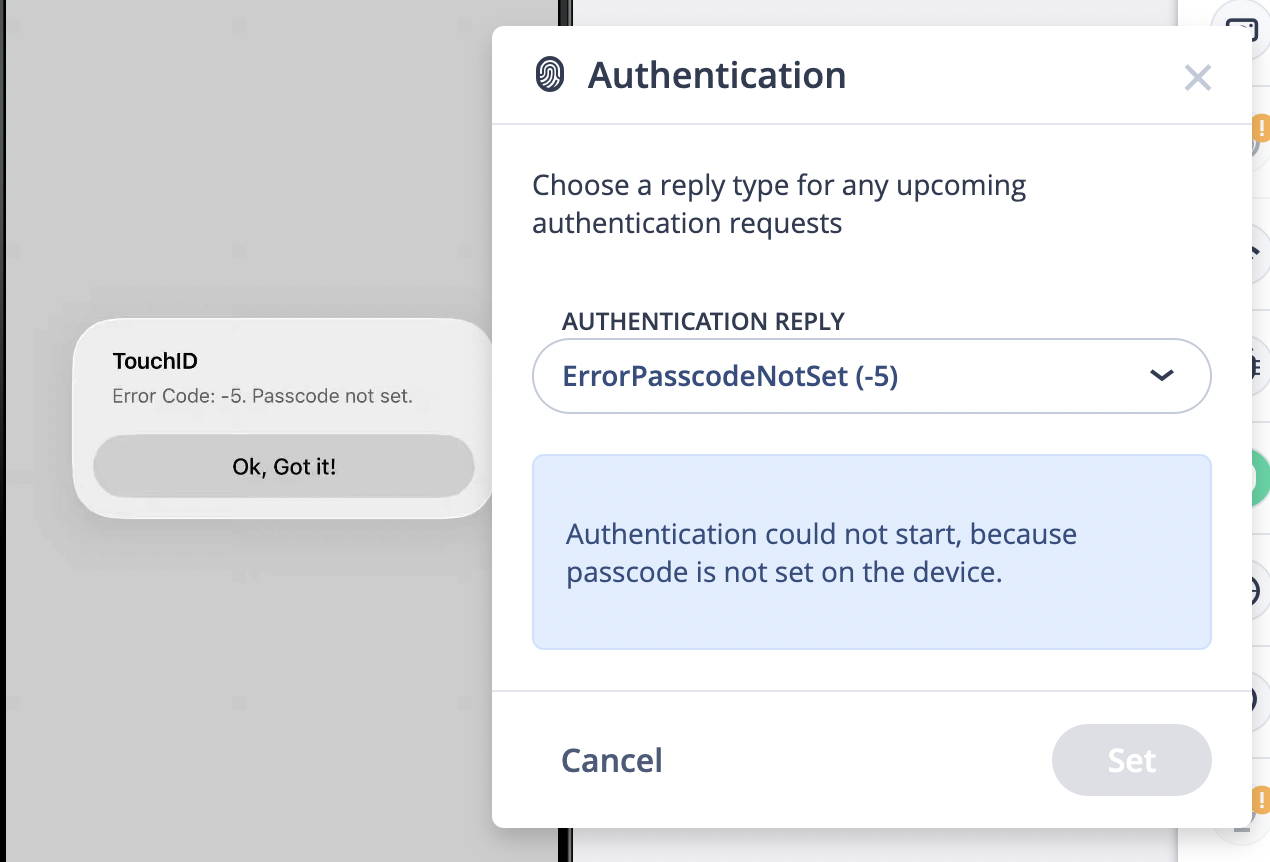This screenshot has height=862, width=1270.
Task: Click the "Error Code: -5" alert message
Action: tap(262, 396)
